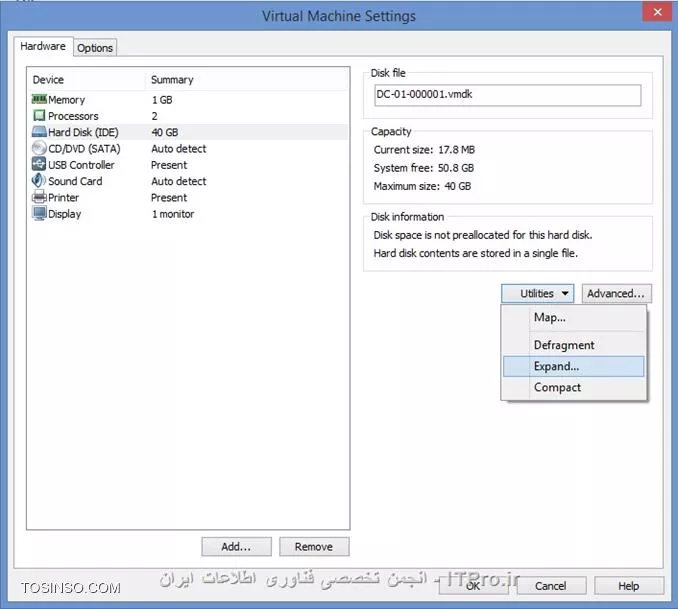Open the Utilities dropdown button

(537, 294)
